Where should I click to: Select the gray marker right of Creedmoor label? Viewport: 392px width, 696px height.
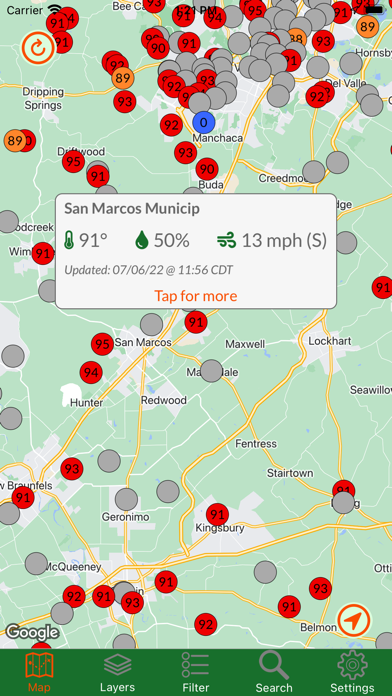click(x=314, y=172)
